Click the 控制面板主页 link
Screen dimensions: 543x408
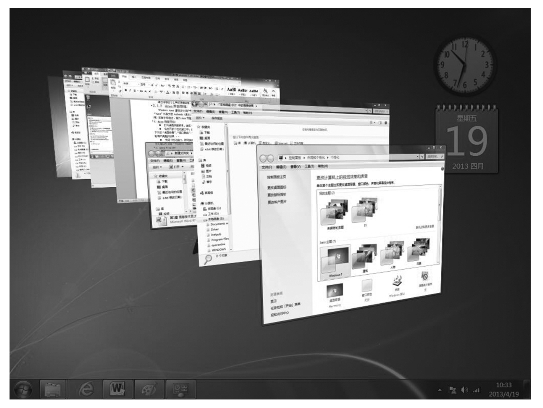(276, 177)
